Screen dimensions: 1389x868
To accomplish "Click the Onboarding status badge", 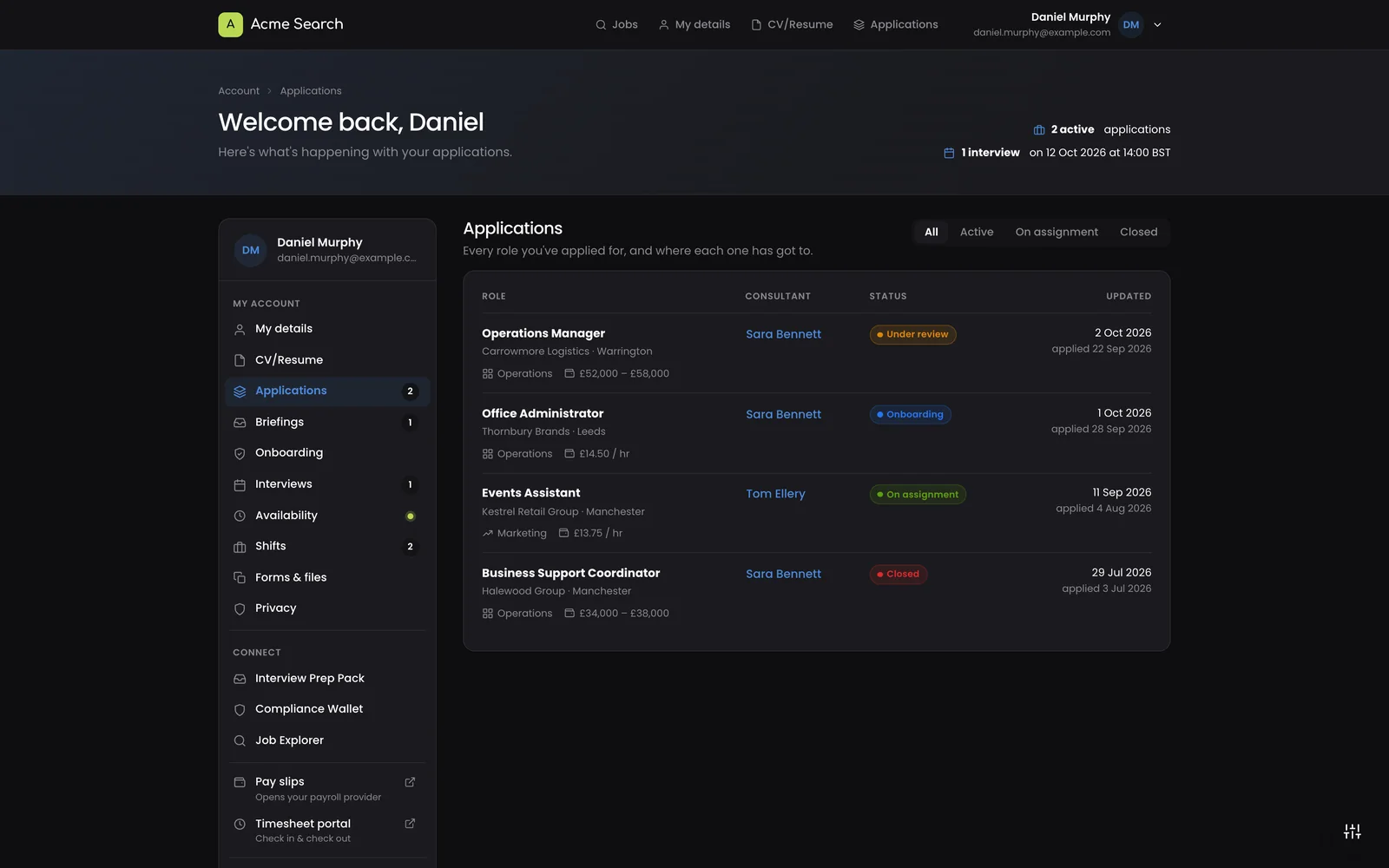I will (910, 415).
